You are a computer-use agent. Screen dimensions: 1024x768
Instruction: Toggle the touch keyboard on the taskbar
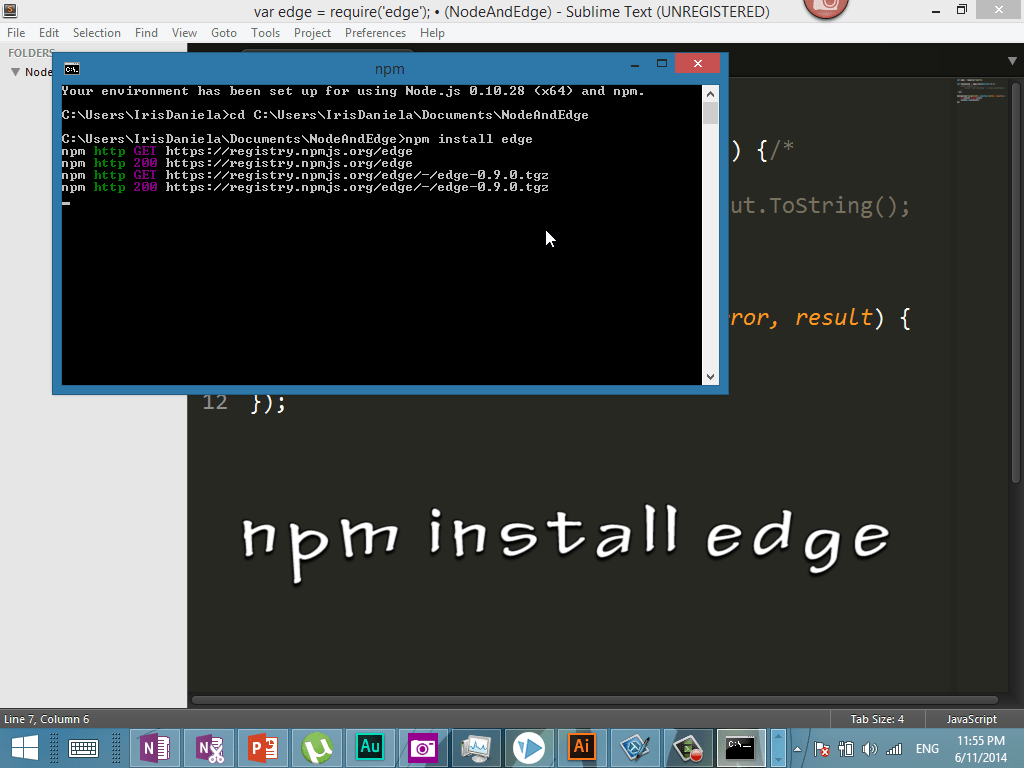[84, 747]
